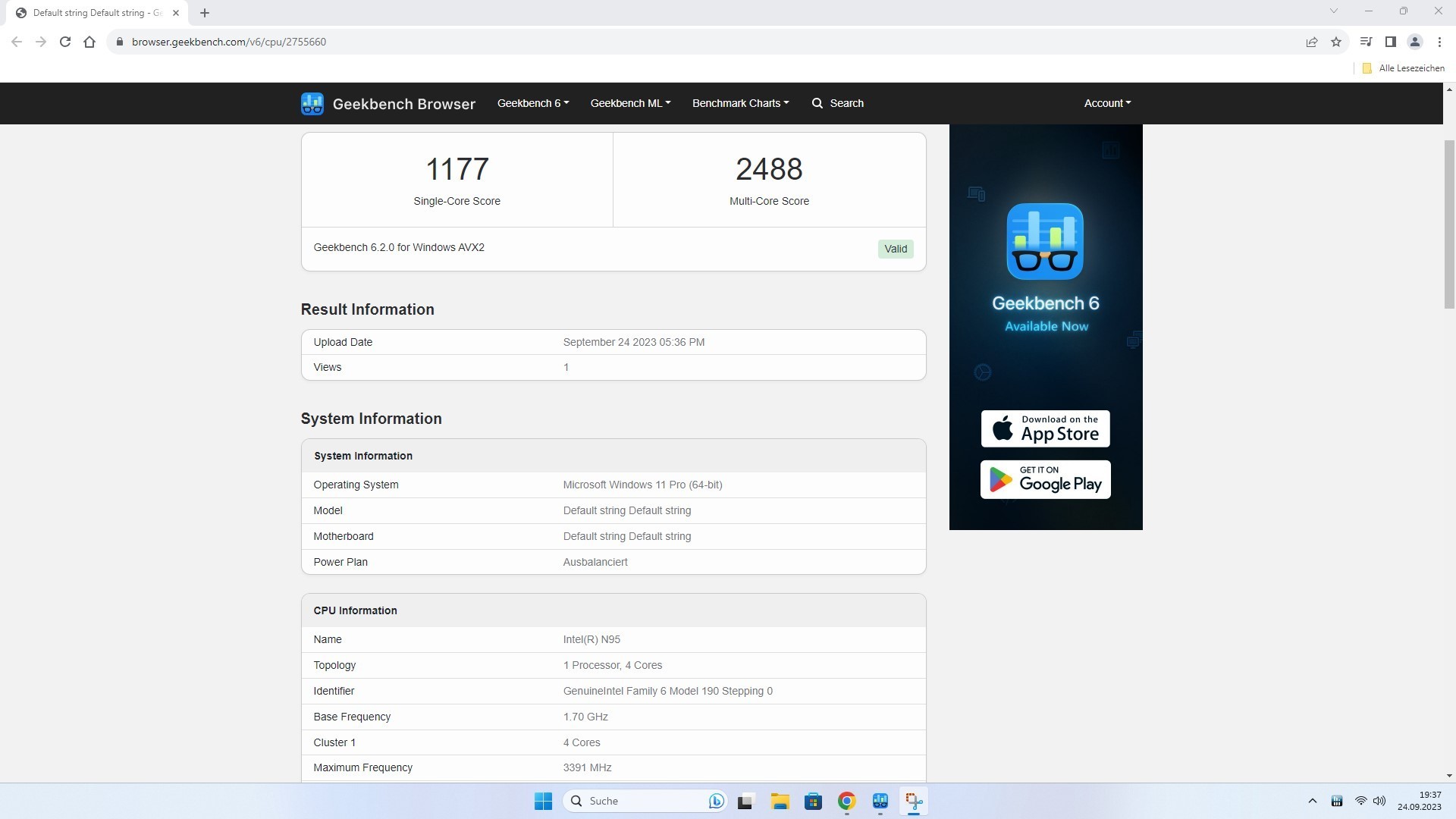Open media controls icon in toolbar
The width and height of the screenshot is (1456, 819).
click(x=1366, y=42)
